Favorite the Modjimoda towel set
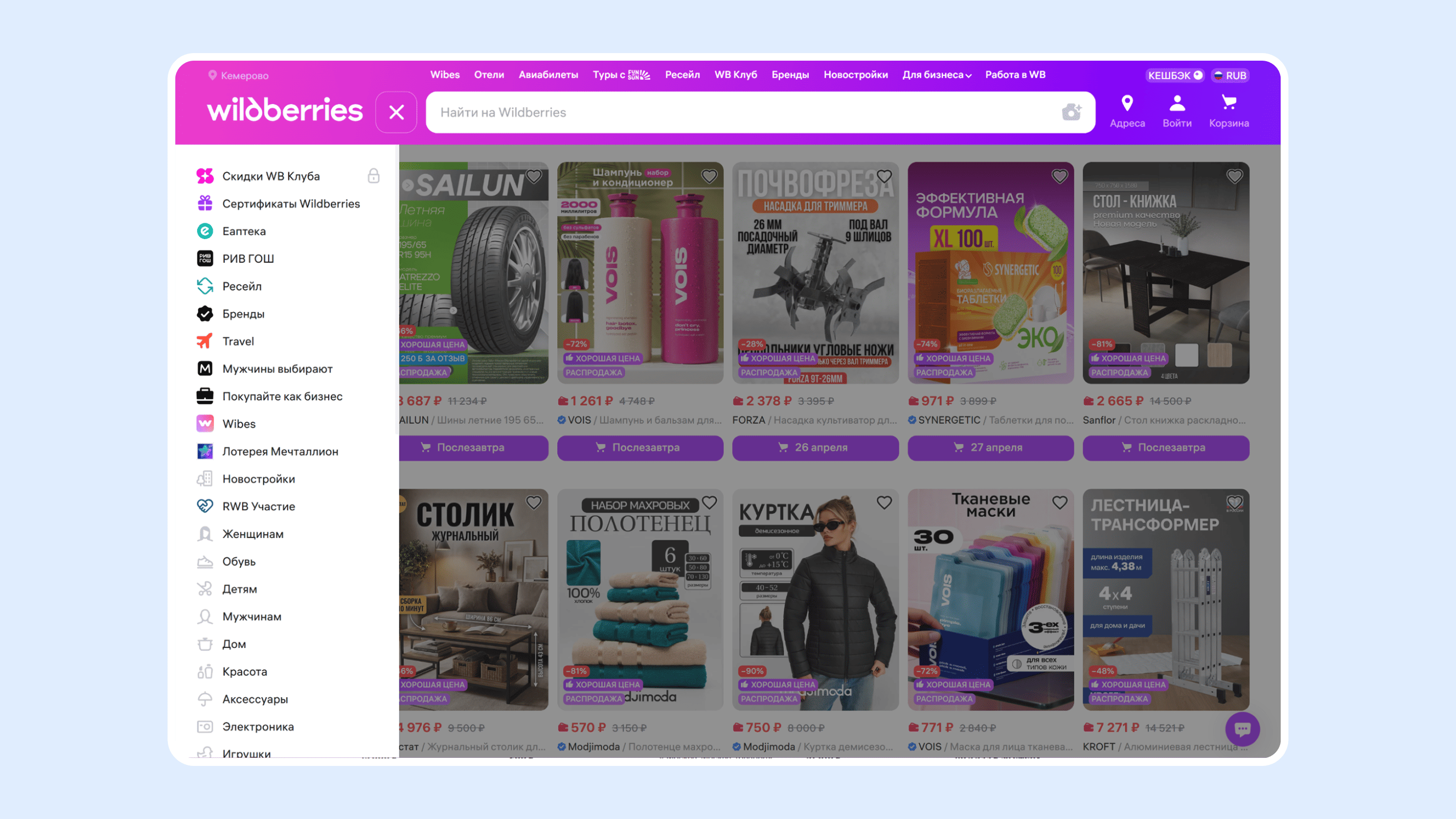This screenshot has height=819, width=1456. point(709,503)
